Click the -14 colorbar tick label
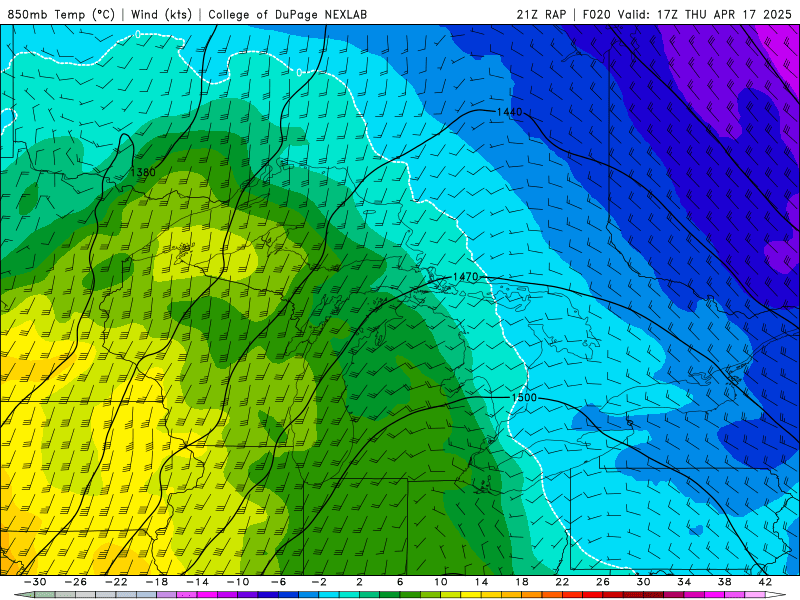800x600 pixels. [x=197, y=582]
